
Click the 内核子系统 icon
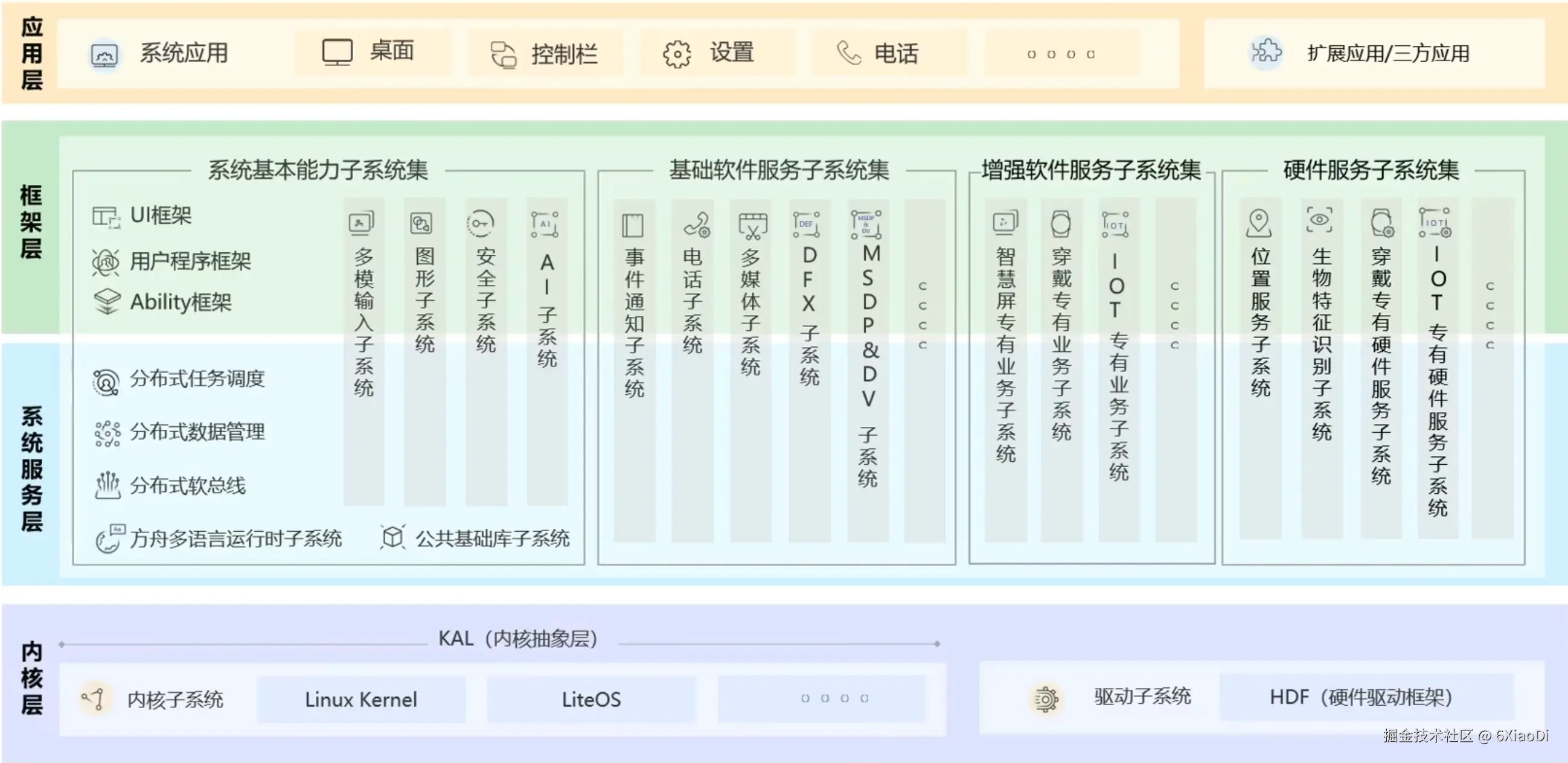pos(94,698)
